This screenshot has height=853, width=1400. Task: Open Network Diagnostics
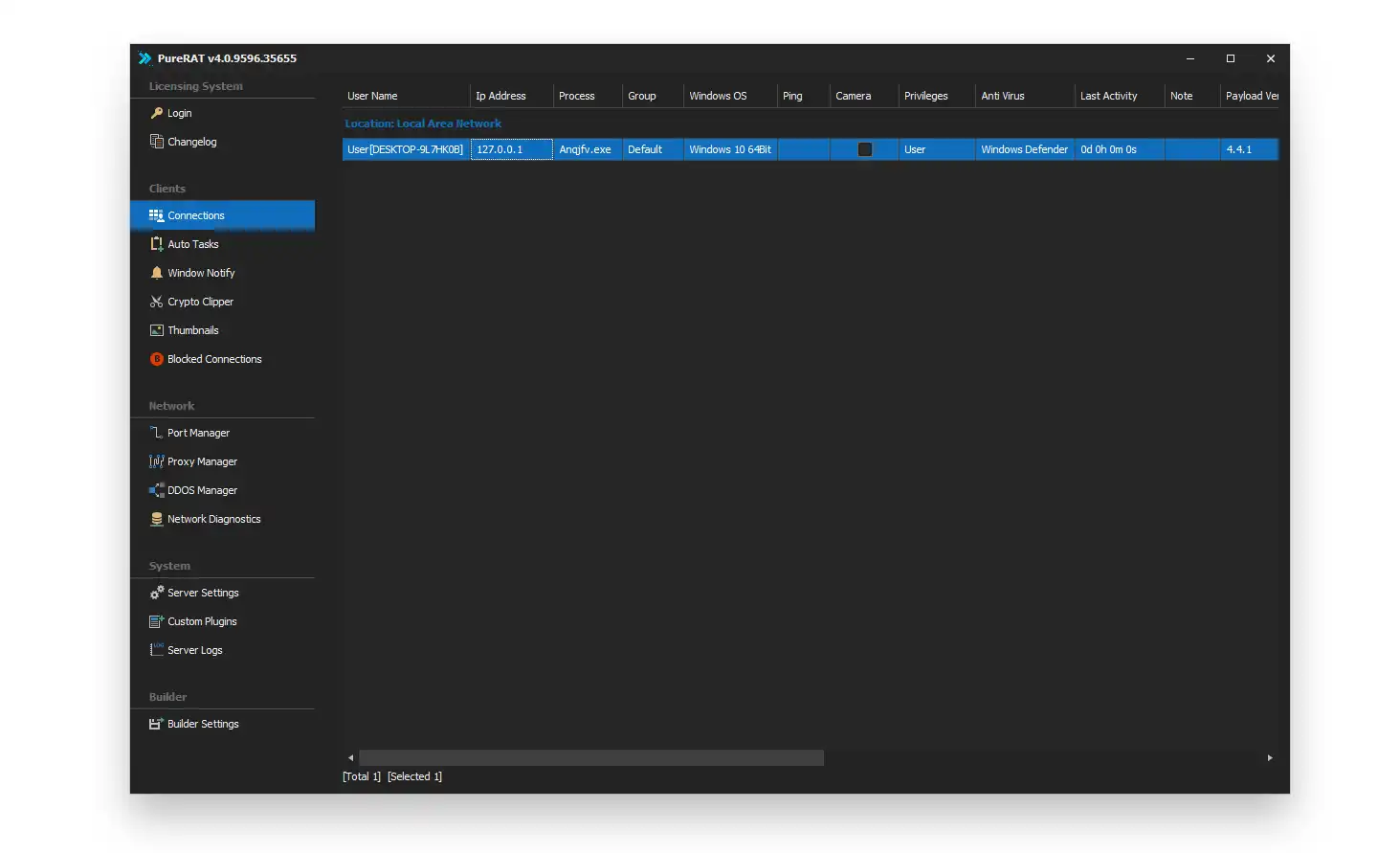coord(213,519)
